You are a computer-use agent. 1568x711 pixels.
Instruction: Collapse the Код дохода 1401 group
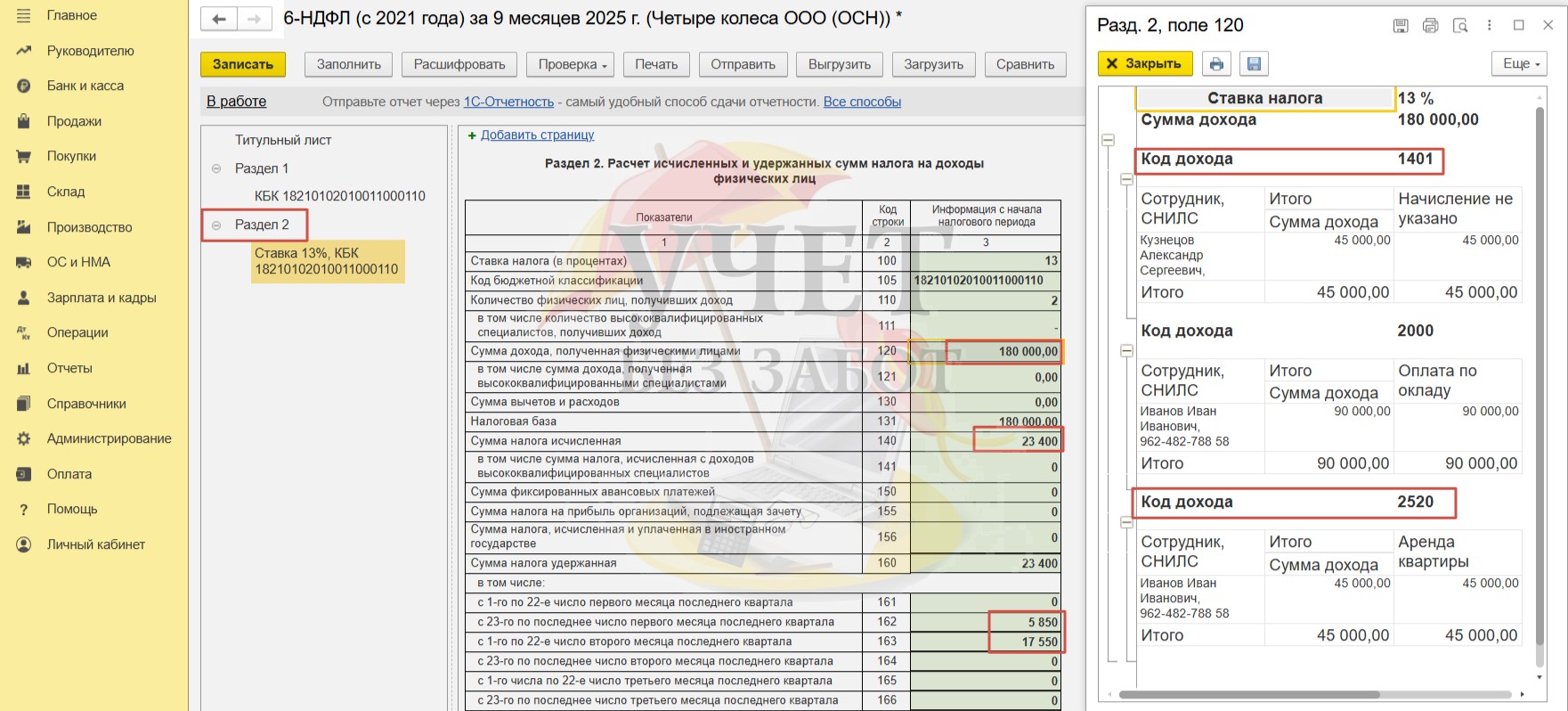1126,179
